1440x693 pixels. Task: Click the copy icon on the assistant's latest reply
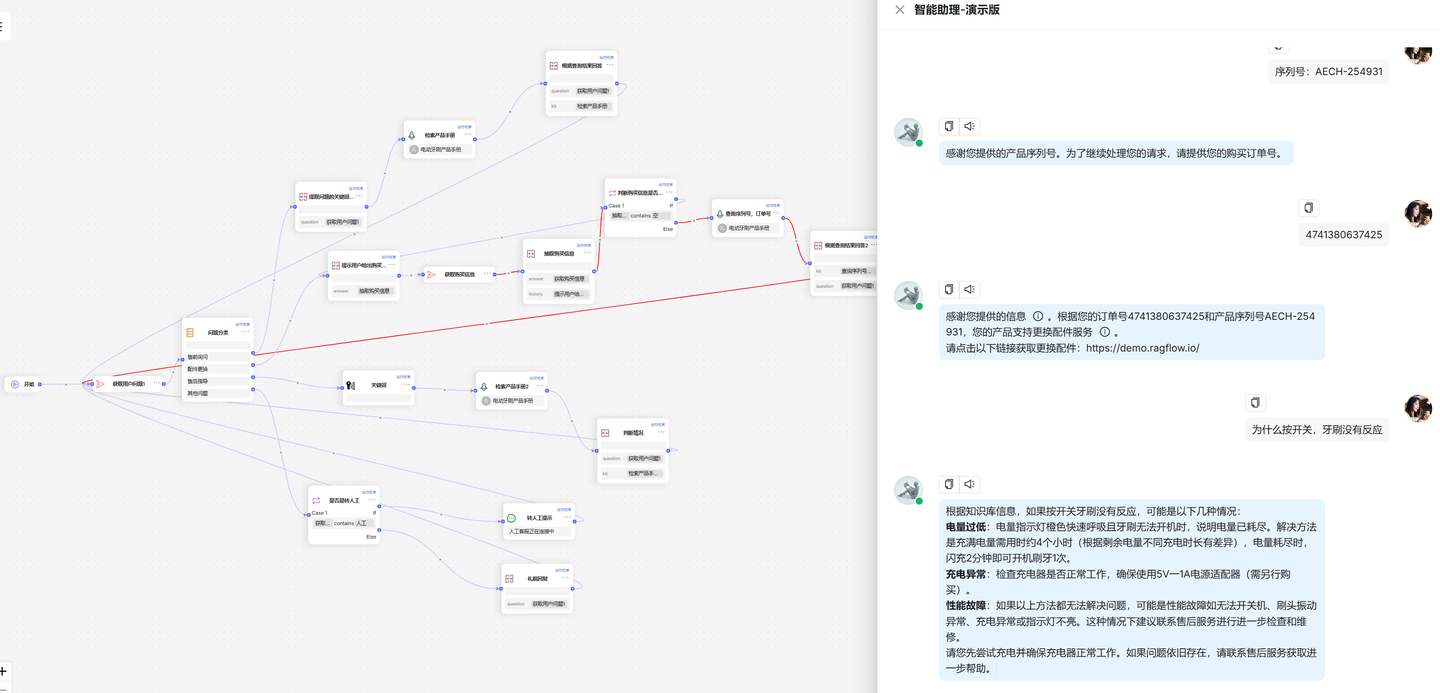[948, 484]
